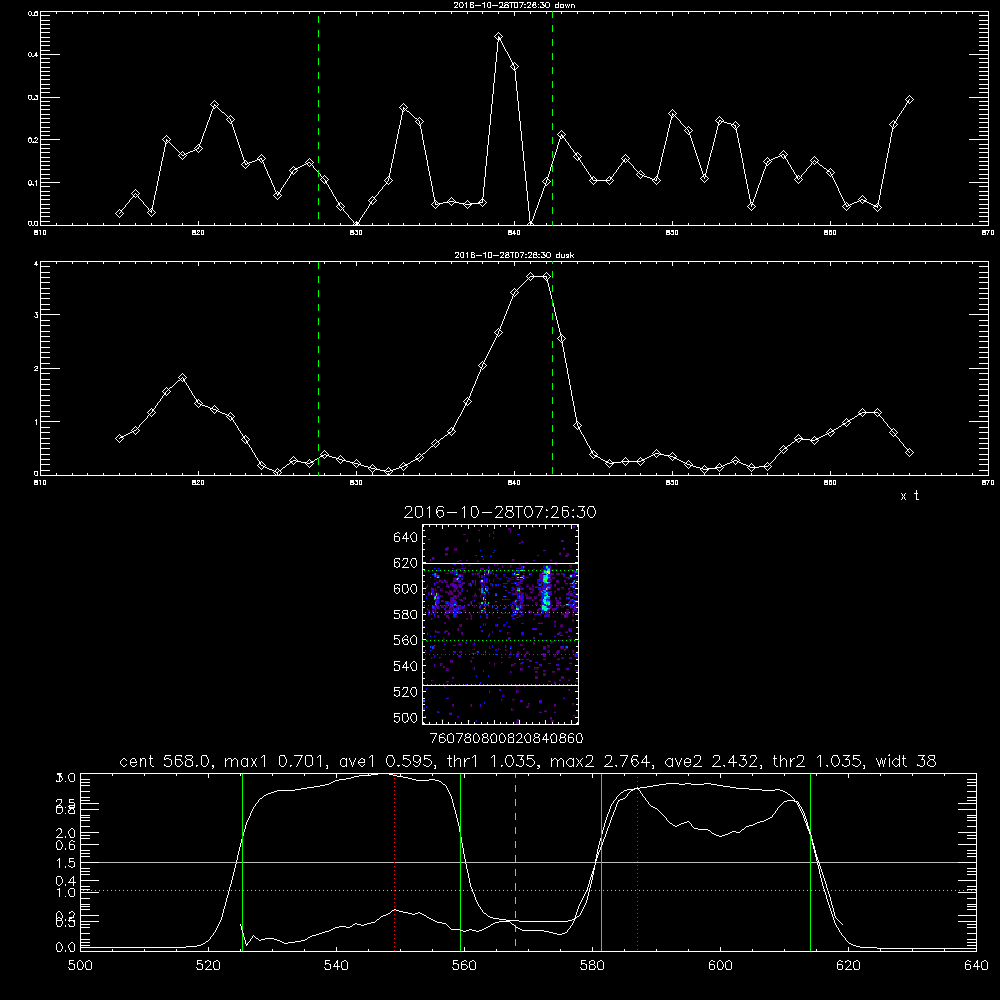The image size is (1000, 1000).
Task: Click the 'widt 38' value
Action: 906,761
